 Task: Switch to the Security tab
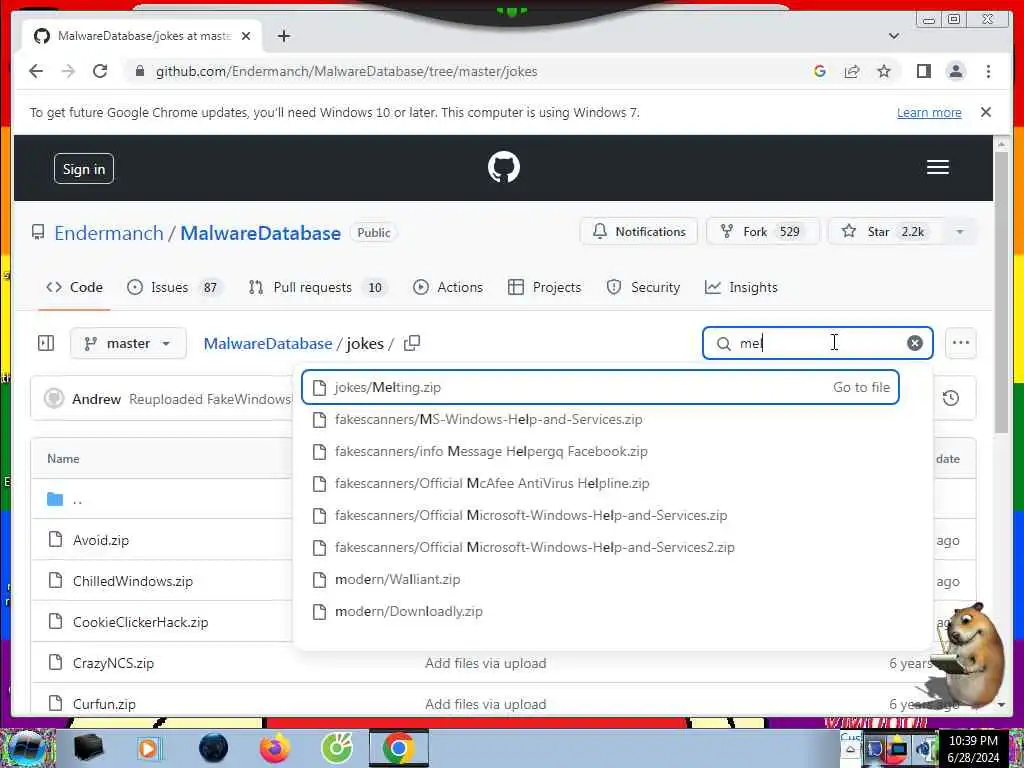point(643,287)
